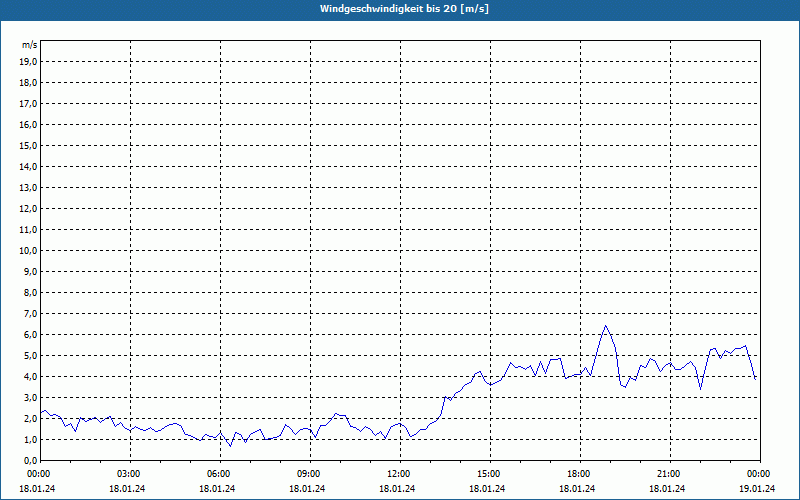Click the 00:00 time label dated 19.01.24
800x500 pixels.
(759, 474)
